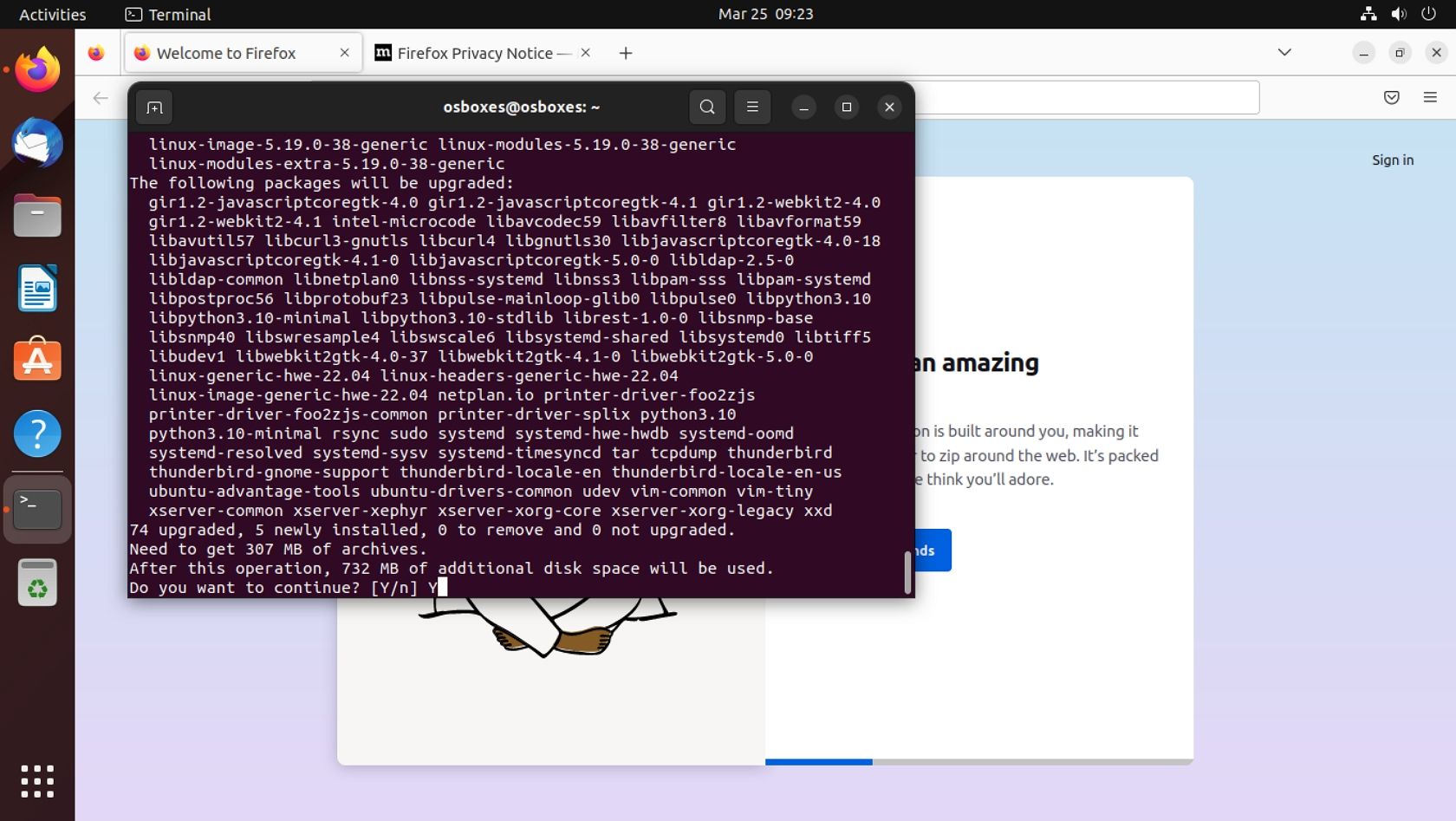Launch Thunderbird Mail from the dock
Image resolution: width=1456 pixels, height=821 pixels.
coord(37,143)
